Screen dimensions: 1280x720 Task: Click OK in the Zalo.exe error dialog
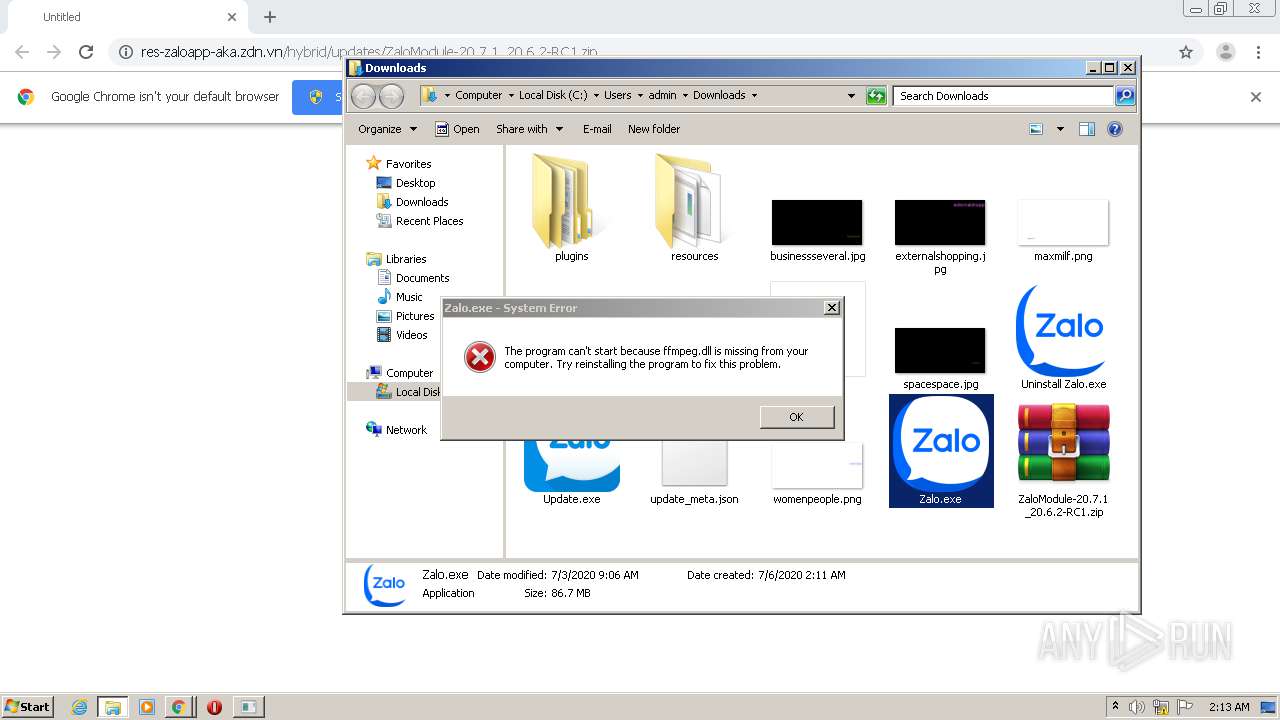click(796, 417)
